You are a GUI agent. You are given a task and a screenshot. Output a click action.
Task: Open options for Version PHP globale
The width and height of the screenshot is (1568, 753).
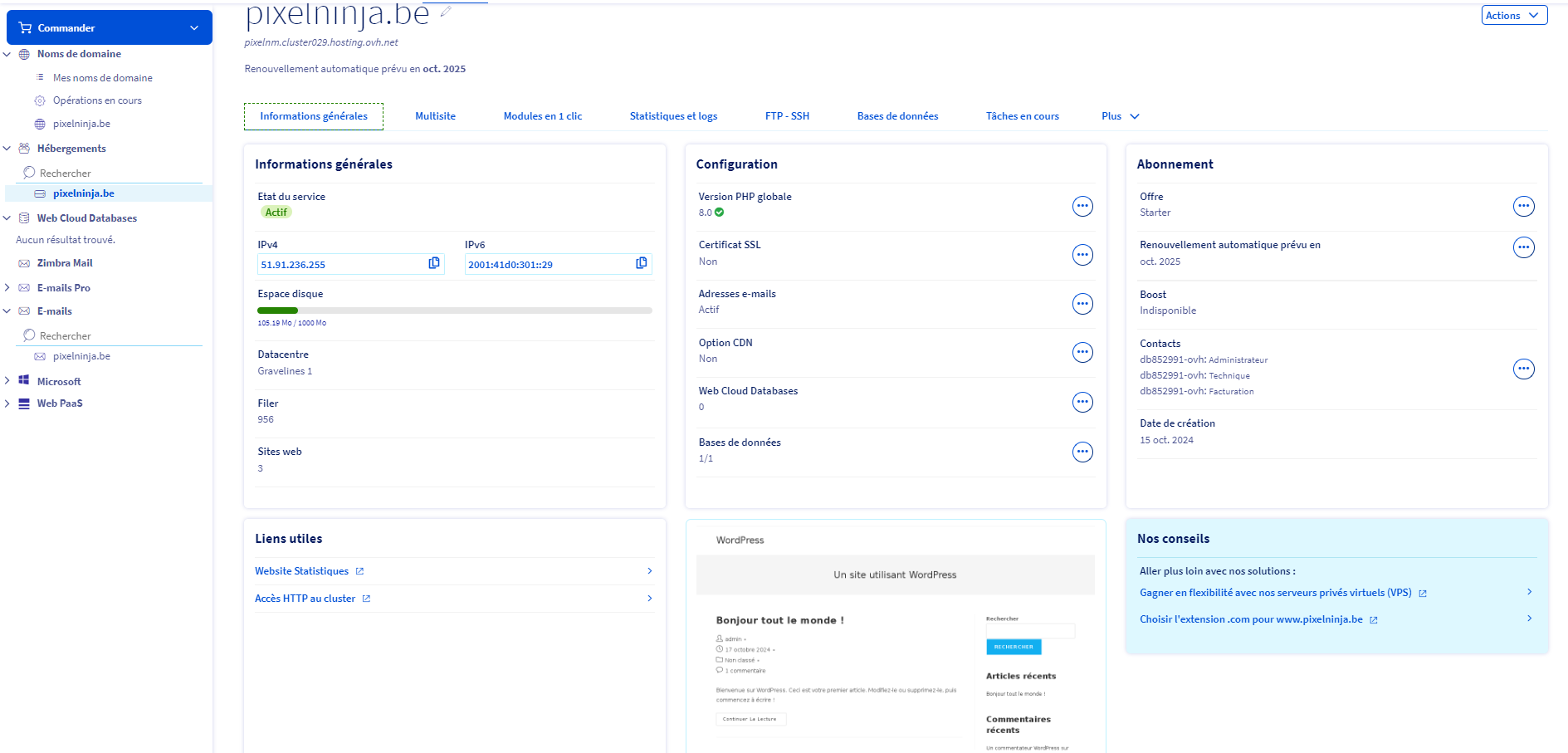pos(1082,206)
